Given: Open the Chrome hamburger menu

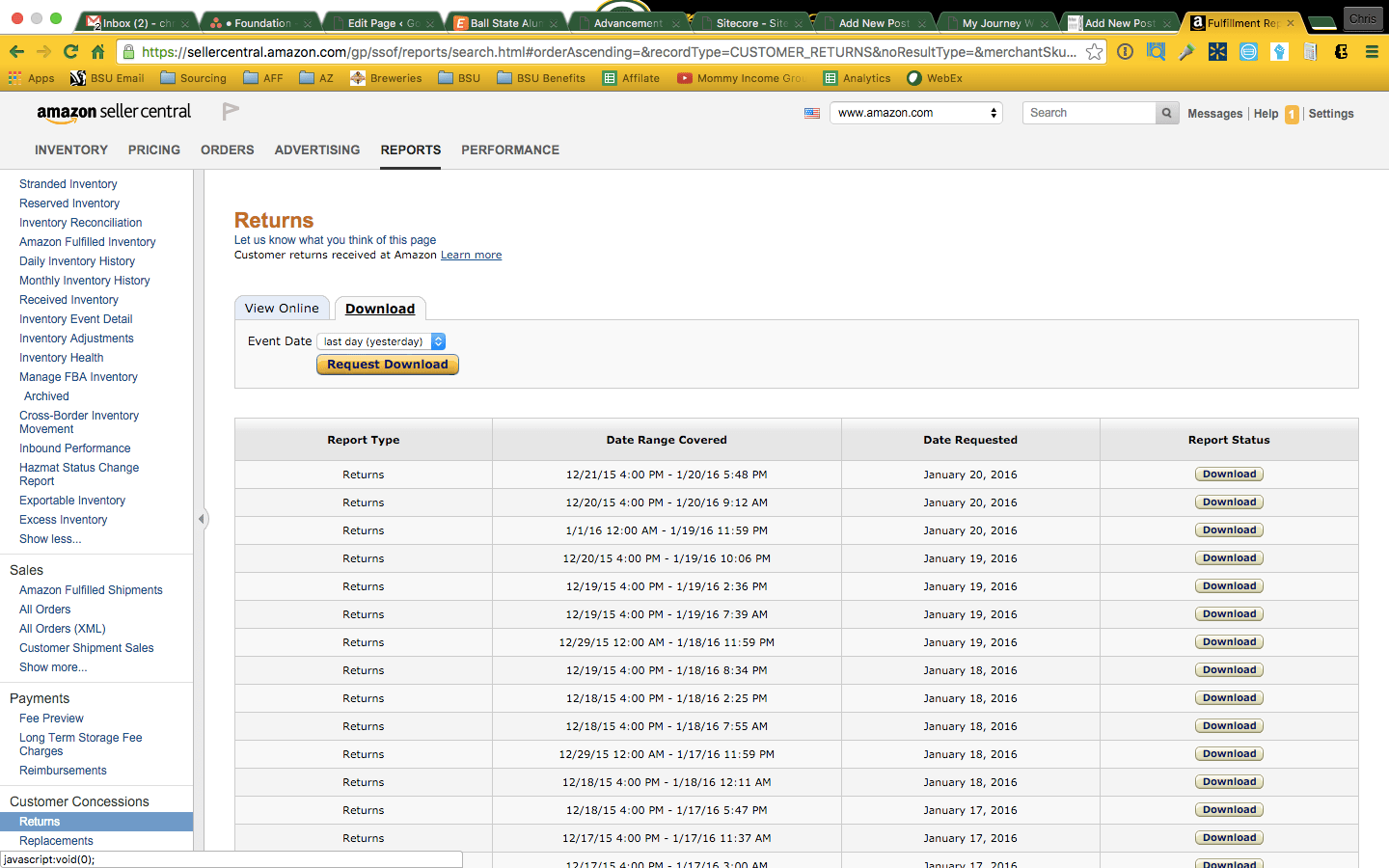Looking at the screenshot, I should 1371,52.
